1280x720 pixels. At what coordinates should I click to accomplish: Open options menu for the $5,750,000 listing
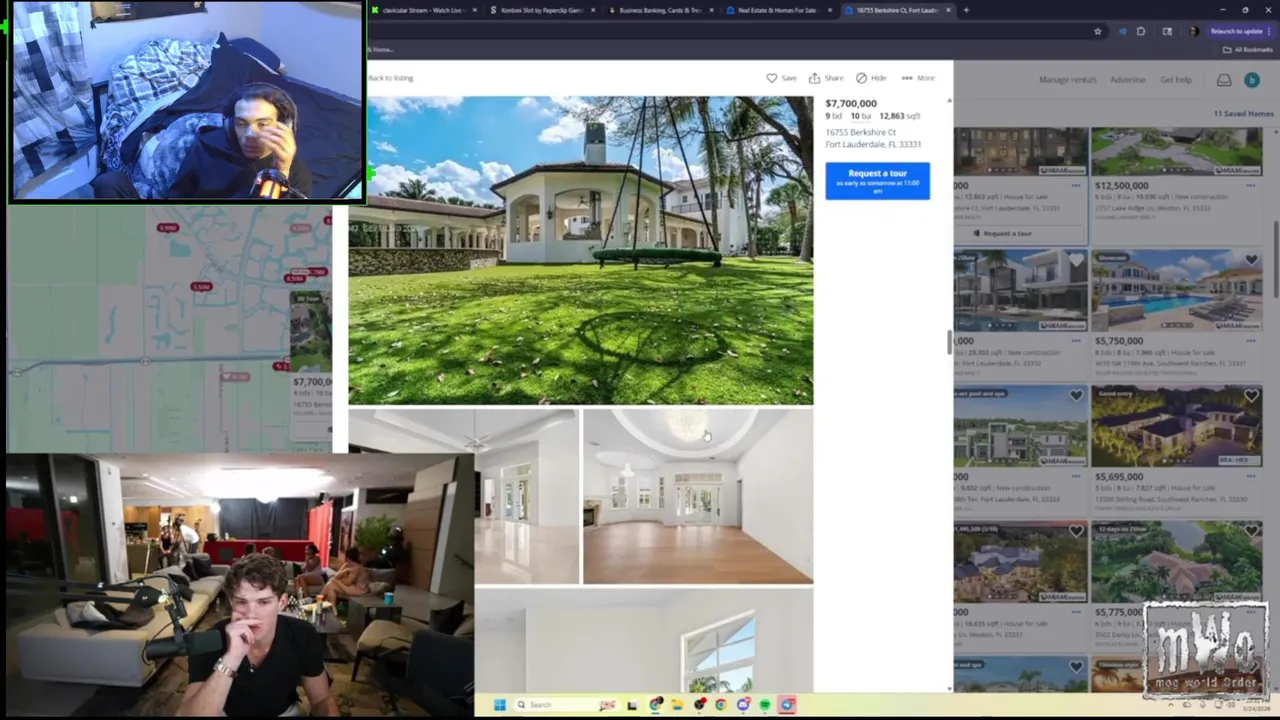coord(1251,341)
